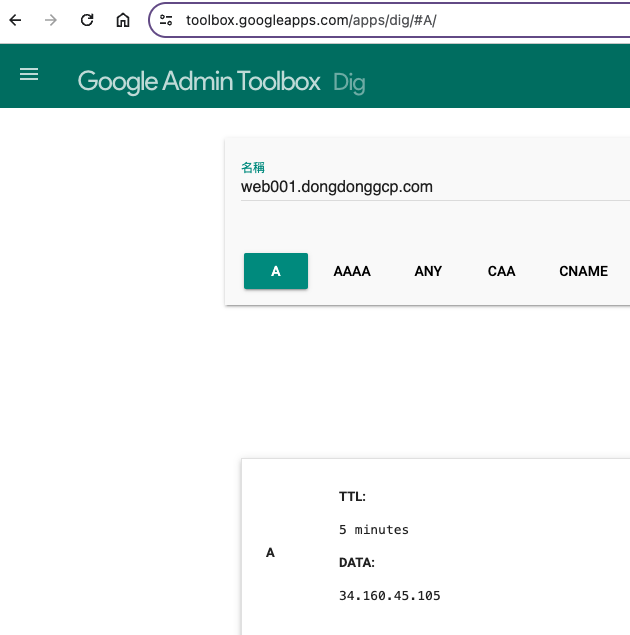Click the 5 minutes TTL value
The image size is (630, 635).
tap(374, 530)
